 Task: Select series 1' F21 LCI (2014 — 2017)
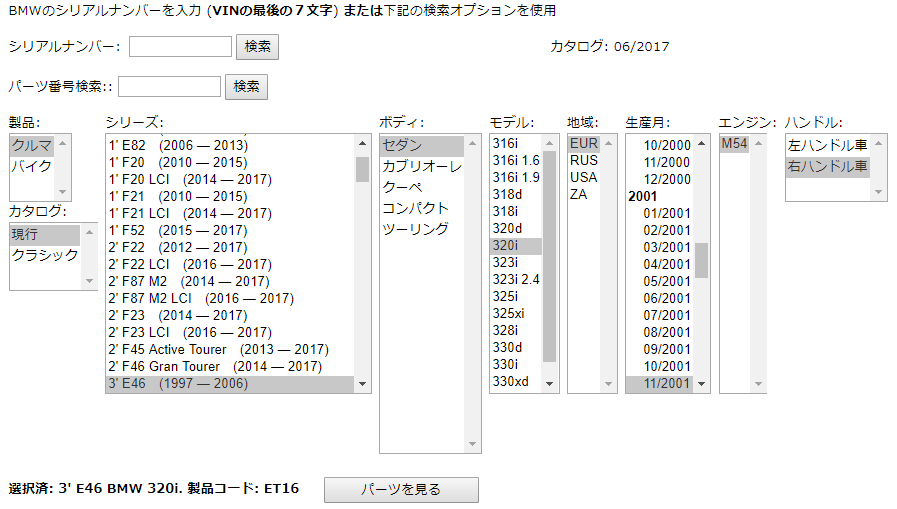[x=231, y=213]
